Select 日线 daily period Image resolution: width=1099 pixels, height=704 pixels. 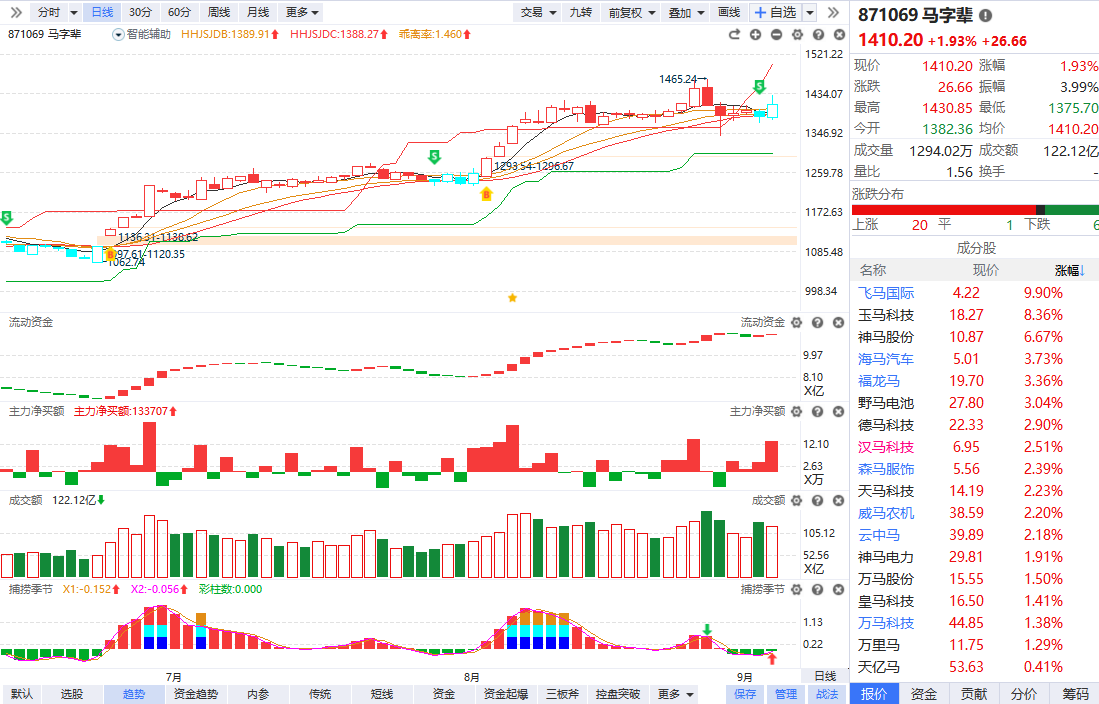tap(102, 12)
